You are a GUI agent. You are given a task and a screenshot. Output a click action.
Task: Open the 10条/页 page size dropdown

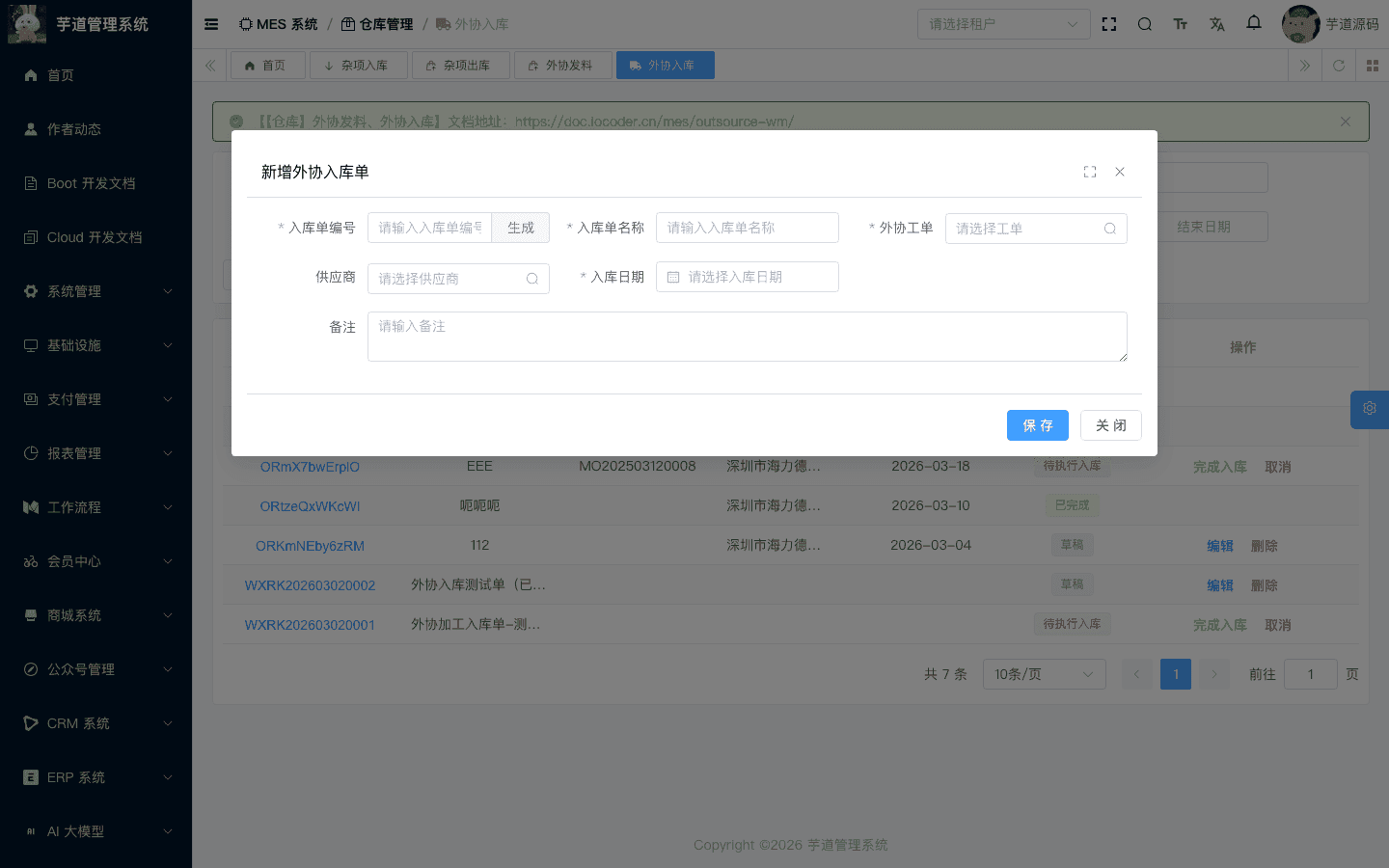pyautogui.click(x=1044, y=673)
